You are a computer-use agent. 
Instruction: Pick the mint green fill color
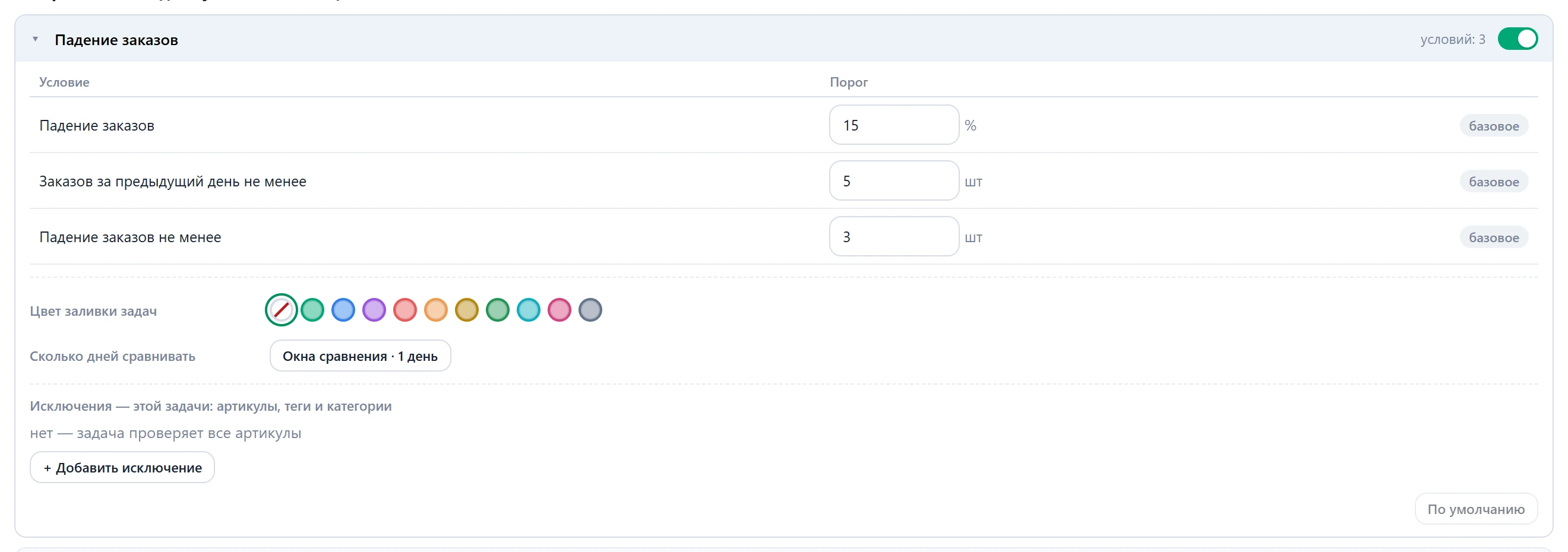312,310
